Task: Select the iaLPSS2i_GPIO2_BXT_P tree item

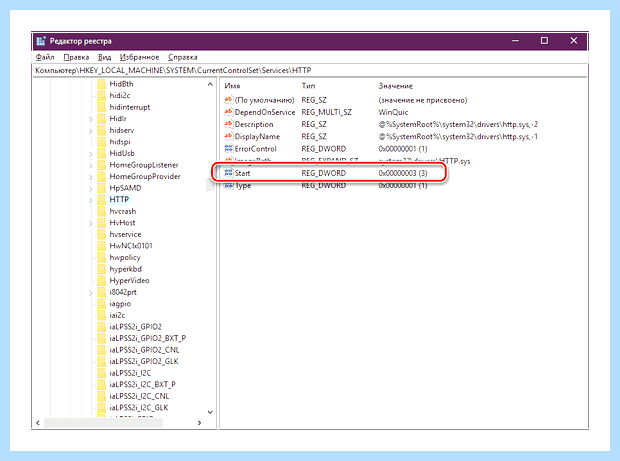Action: pos(147,338)
